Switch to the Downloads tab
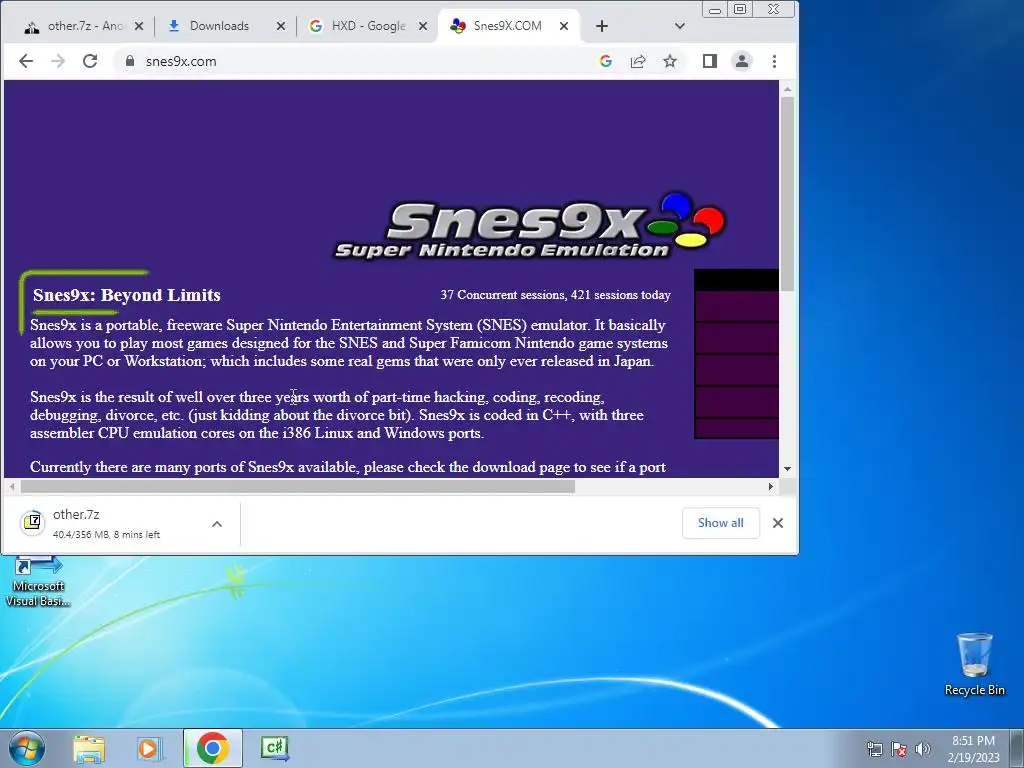The image size is (1024, 768). [219, 26]
